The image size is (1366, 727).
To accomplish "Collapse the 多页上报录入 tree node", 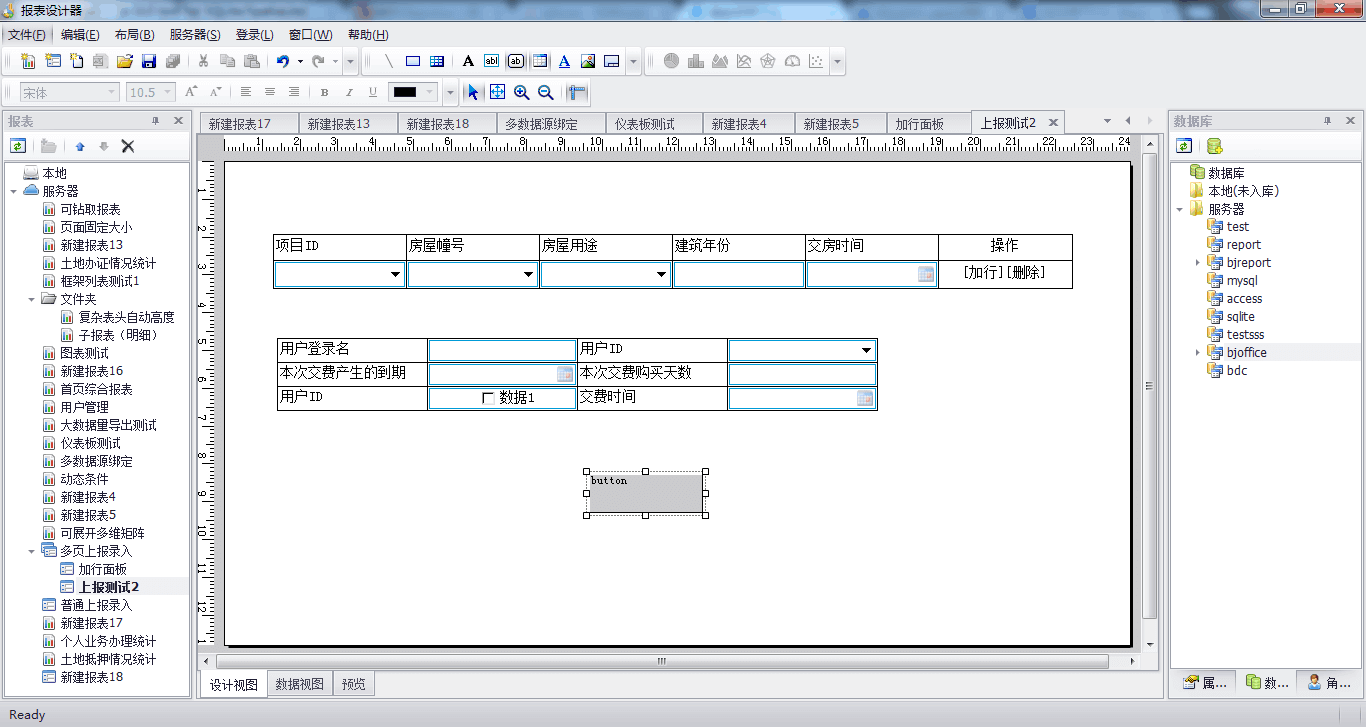I will tap(31, 551).
